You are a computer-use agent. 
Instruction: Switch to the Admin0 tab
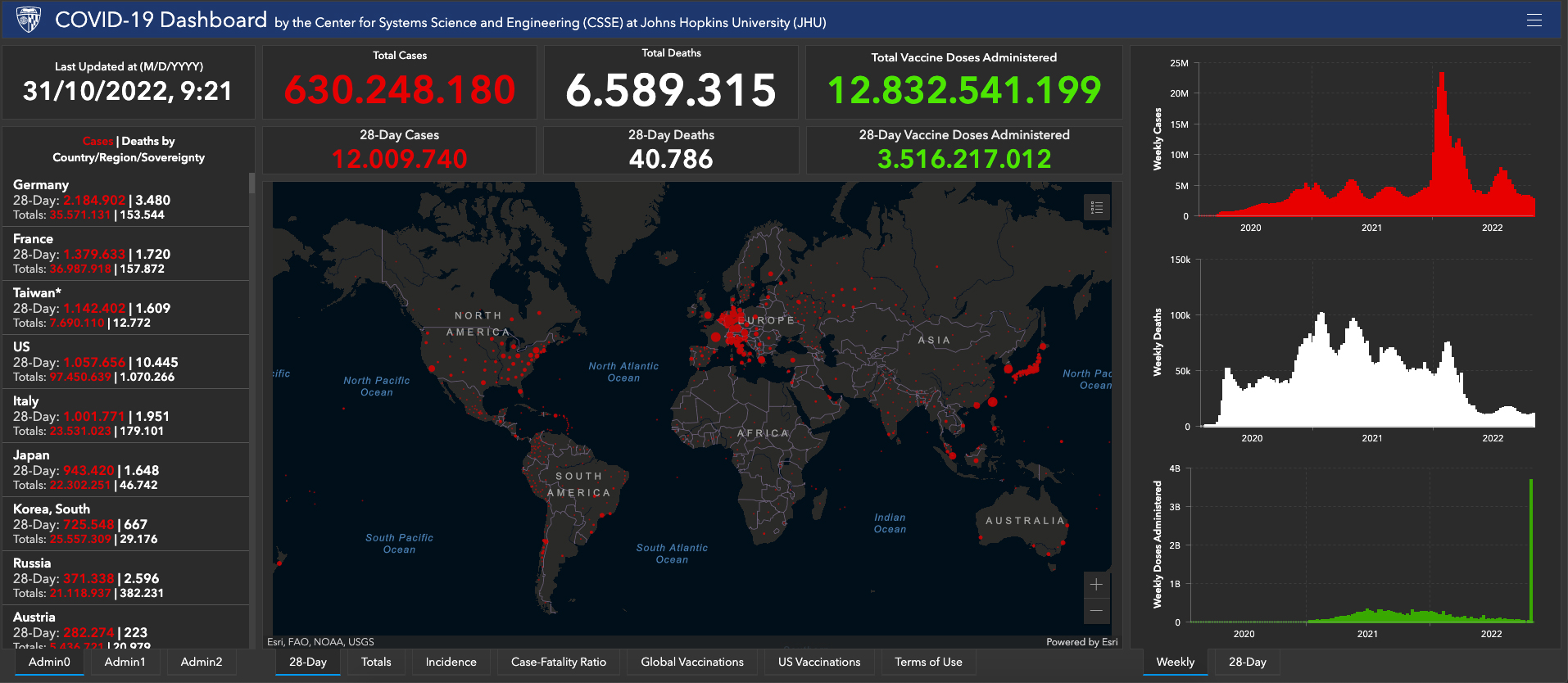point(49,662)
